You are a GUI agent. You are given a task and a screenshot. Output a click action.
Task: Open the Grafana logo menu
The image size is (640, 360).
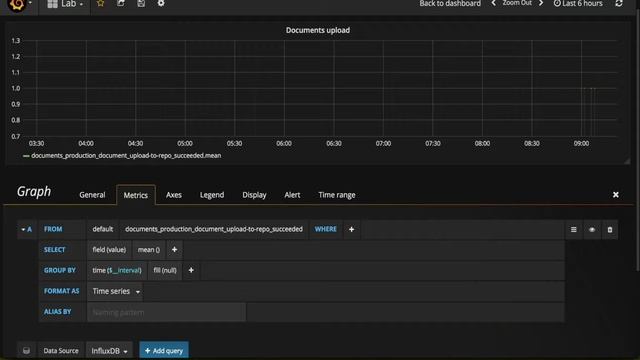[18, 4]
